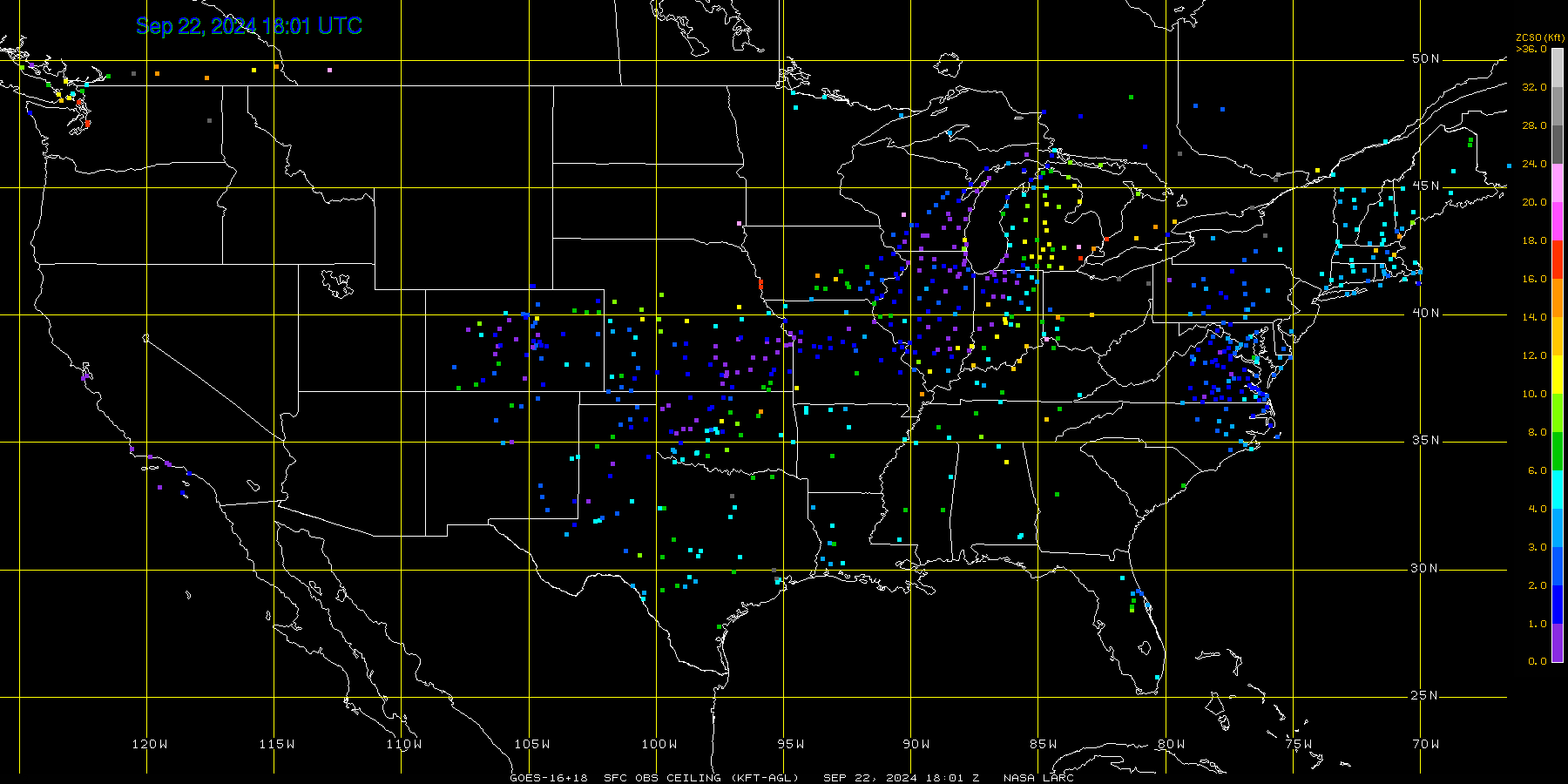The height and width of the screenshot is (784, 1568).
Task: Pick the sky blue swatch between 3.0 and 4.0
Action: tap(1558, 528)
